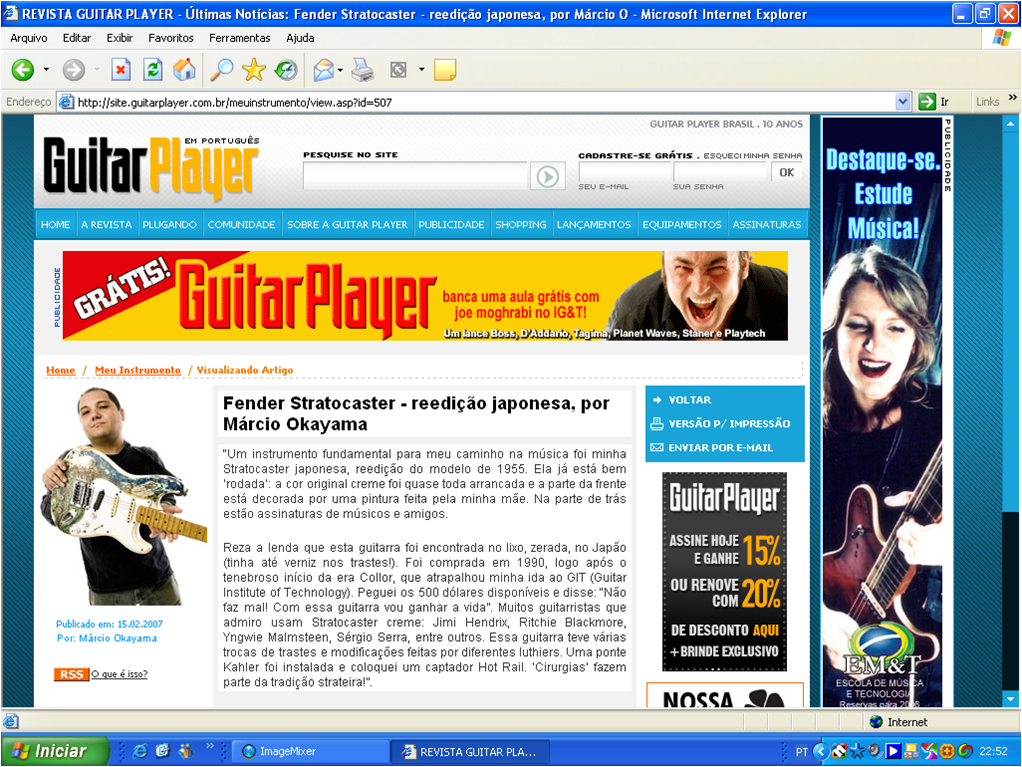Viewport: 1022px width, 767px height.
Task: Click the green Ir go arrow
Action: point(927,102)
